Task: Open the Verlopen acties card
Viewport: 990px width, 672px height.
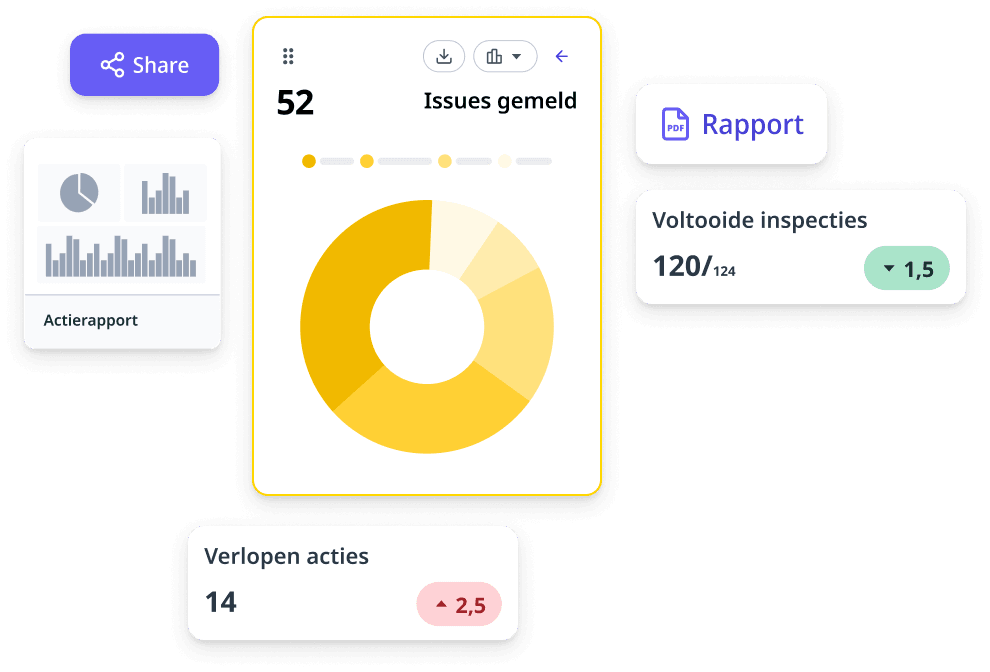Action: (x=352, y=582)
